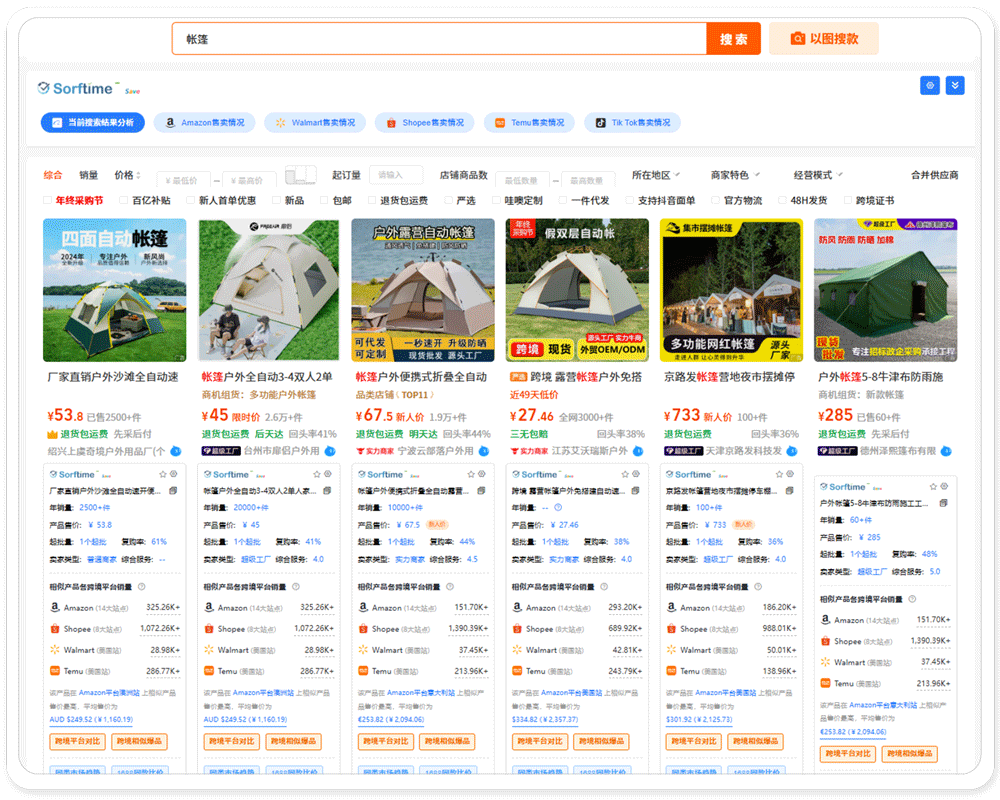Screen dimensions: 1000x800
Task: Click the copy icon next to the first card's title
Action: [172, 490]
